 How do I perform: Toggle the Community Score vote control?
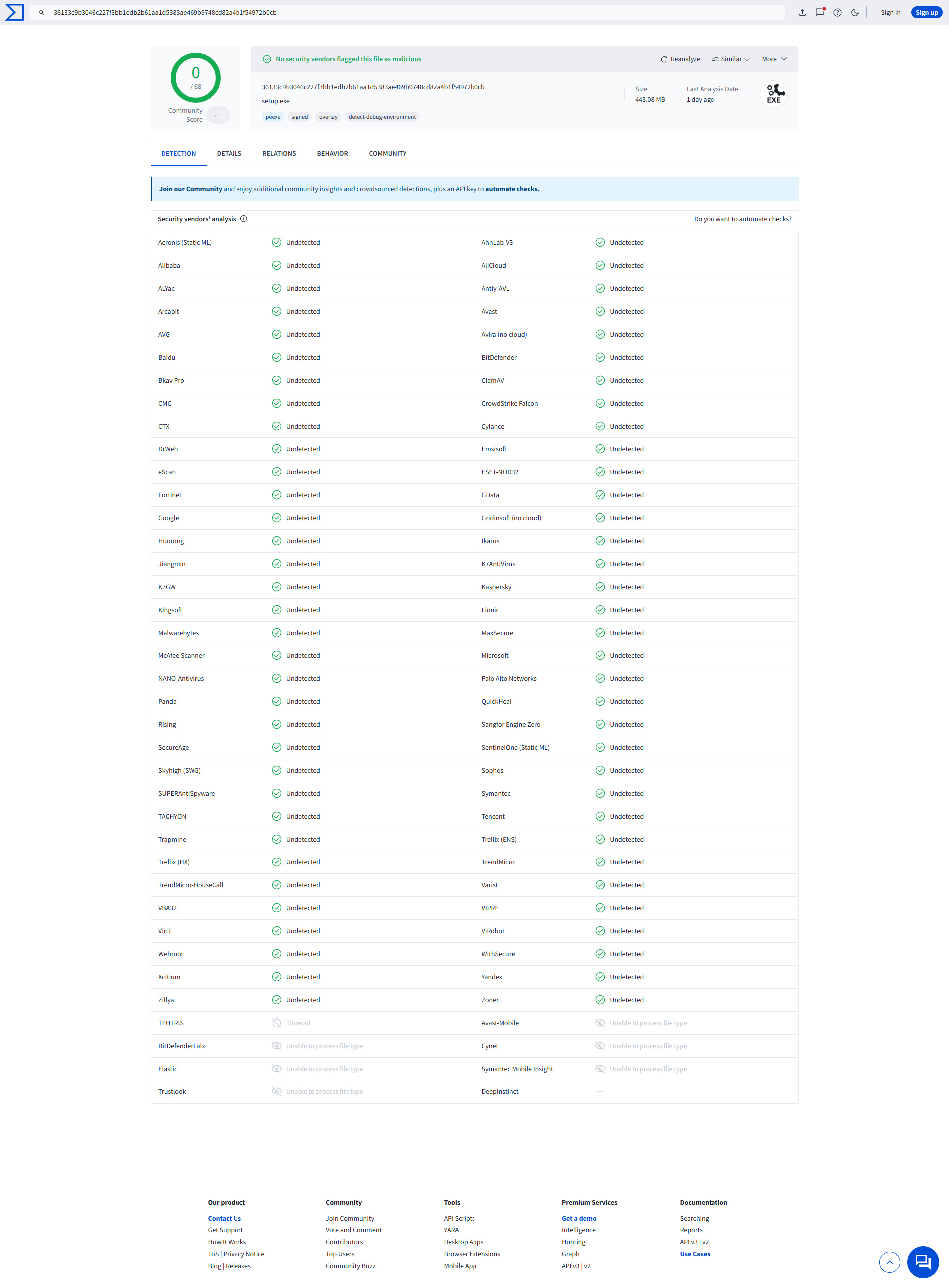pos(219,115)
